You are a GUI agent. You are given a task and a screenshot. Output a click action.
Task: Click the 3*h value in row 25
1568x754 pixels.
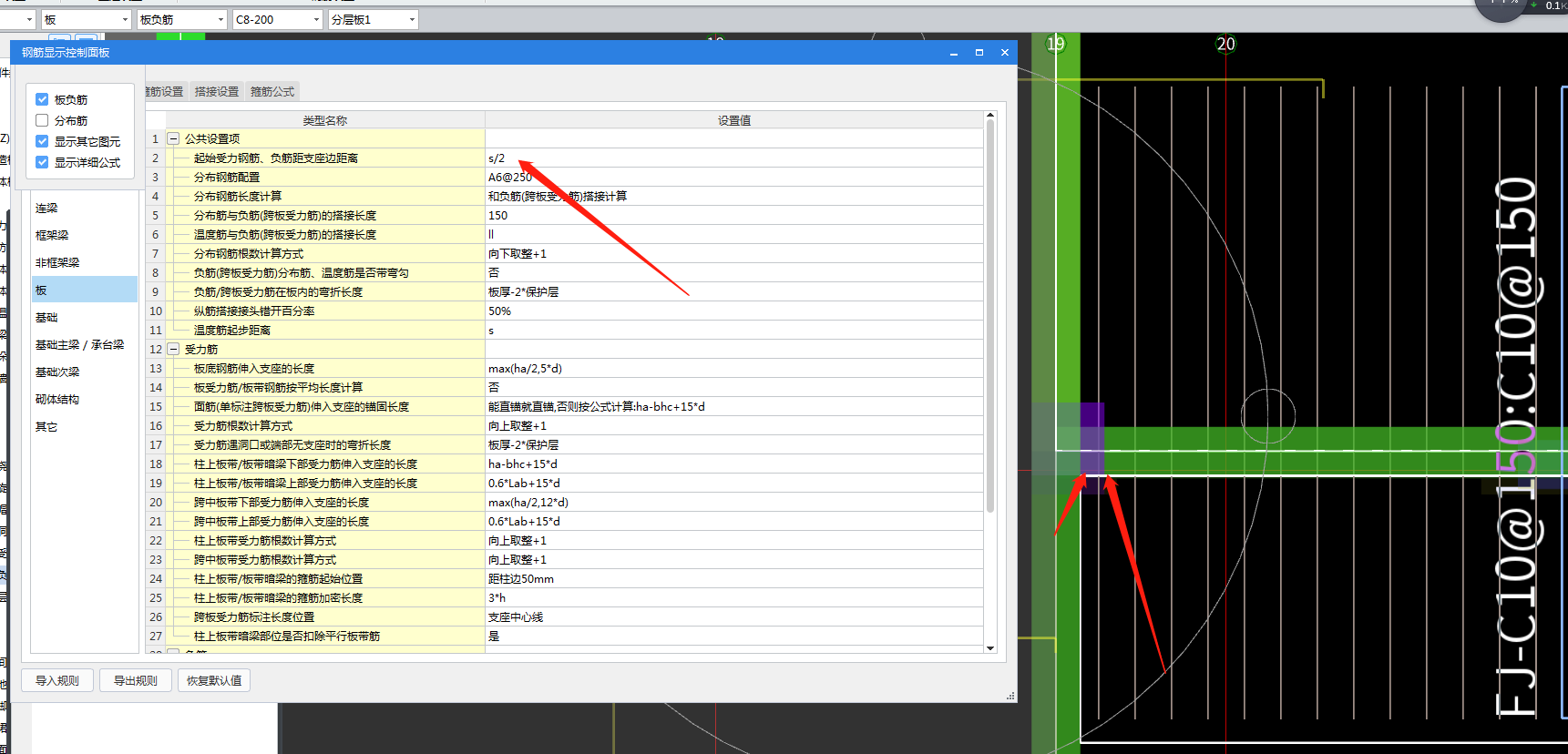734,597
